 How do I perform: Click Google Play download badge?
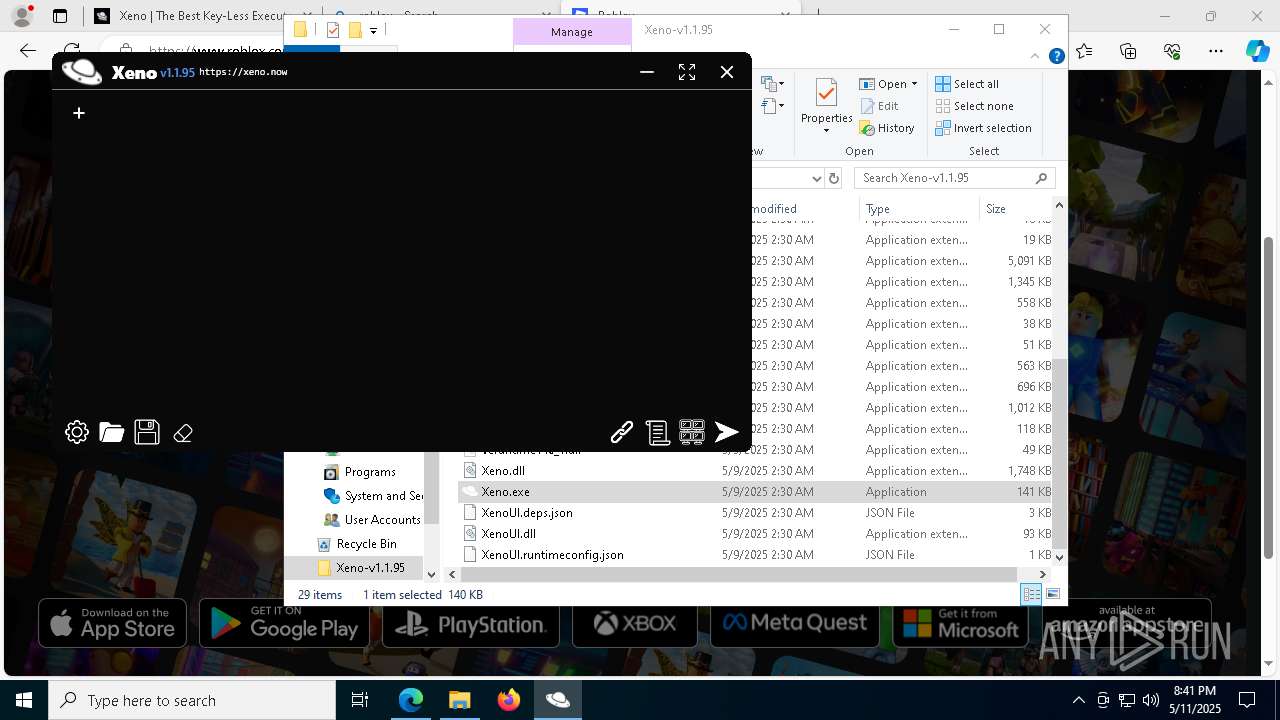[284, 623]
